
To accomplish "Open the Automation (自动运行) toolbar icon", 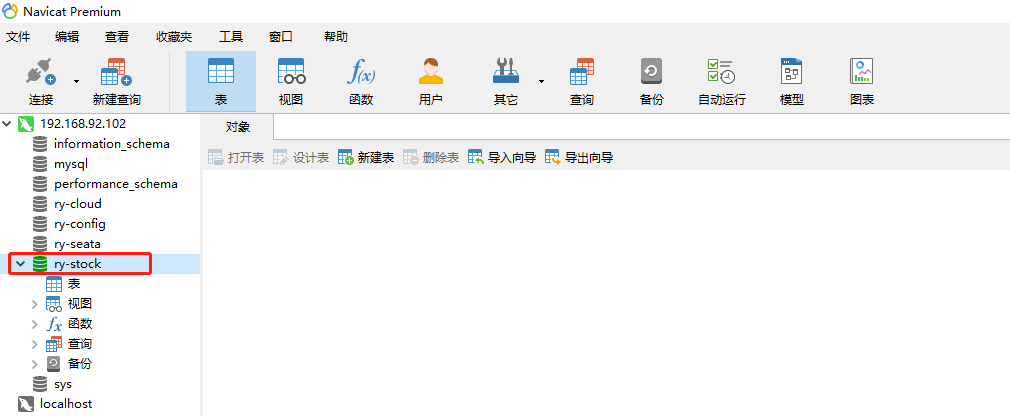I will (721, 72).
